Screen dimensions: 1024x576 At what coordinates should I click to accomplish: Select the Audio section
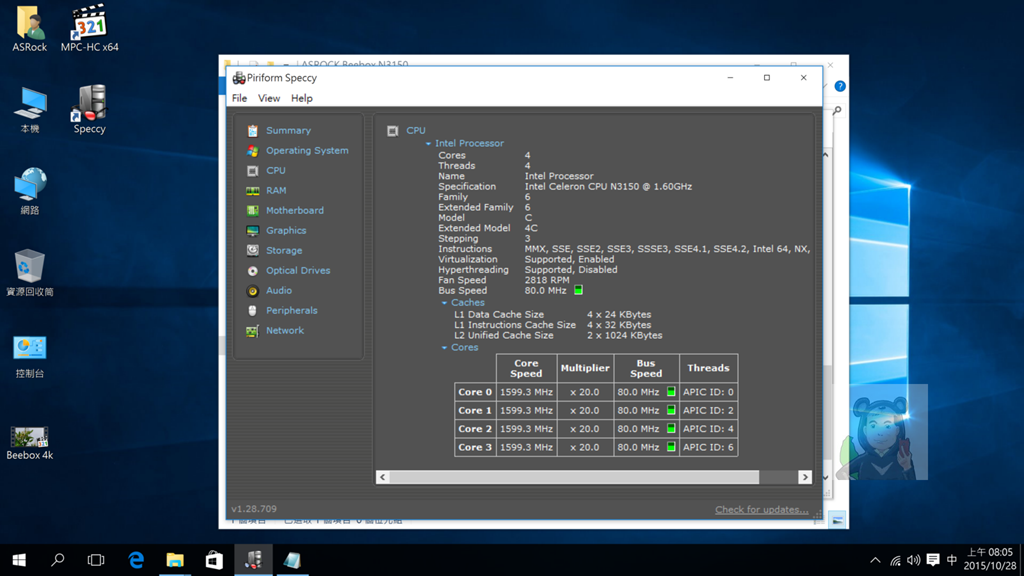pyautogui.click(x=278, y=291)
